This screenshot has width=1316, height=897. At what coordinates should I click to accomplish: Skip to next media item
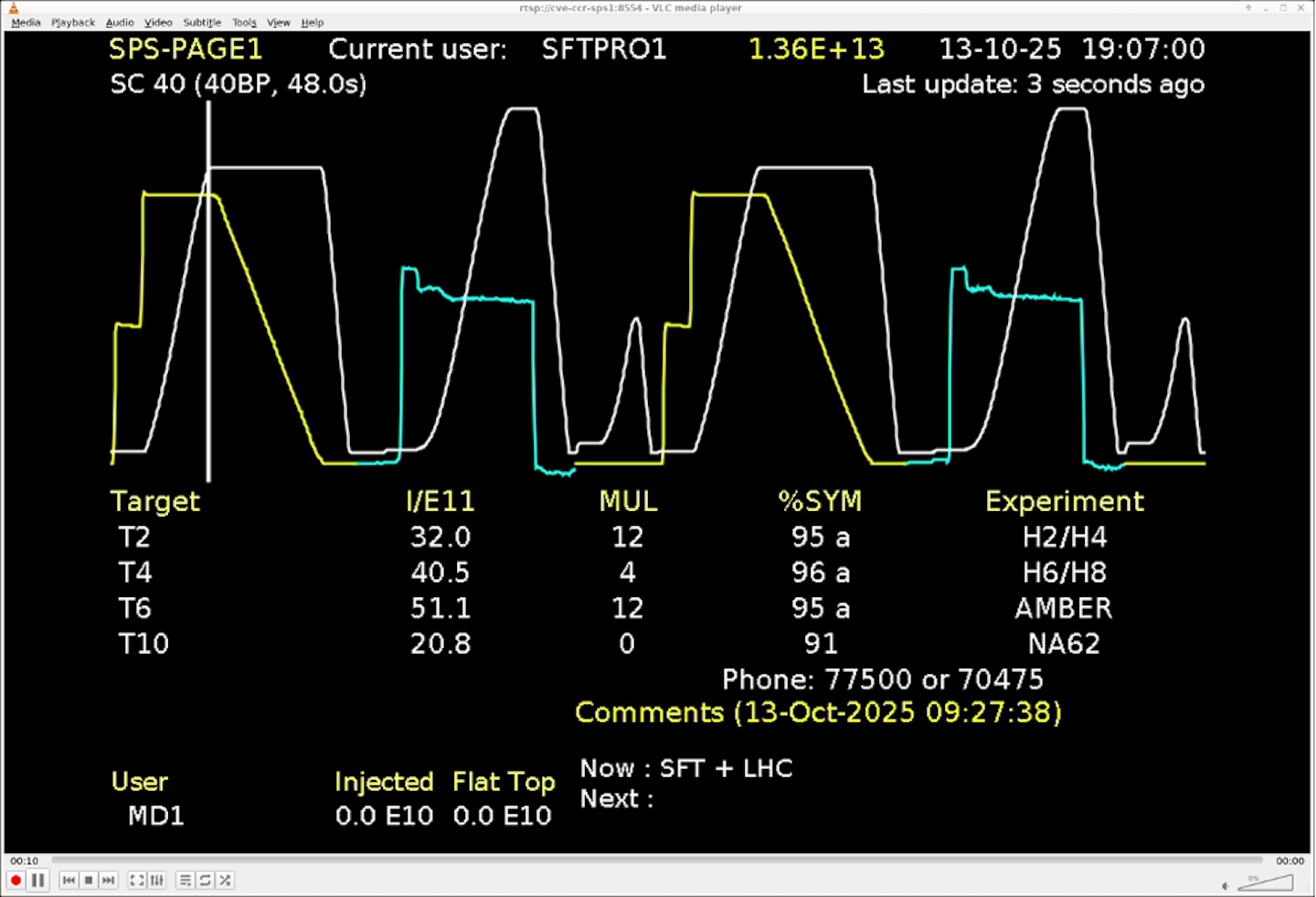tap(109, 880)
